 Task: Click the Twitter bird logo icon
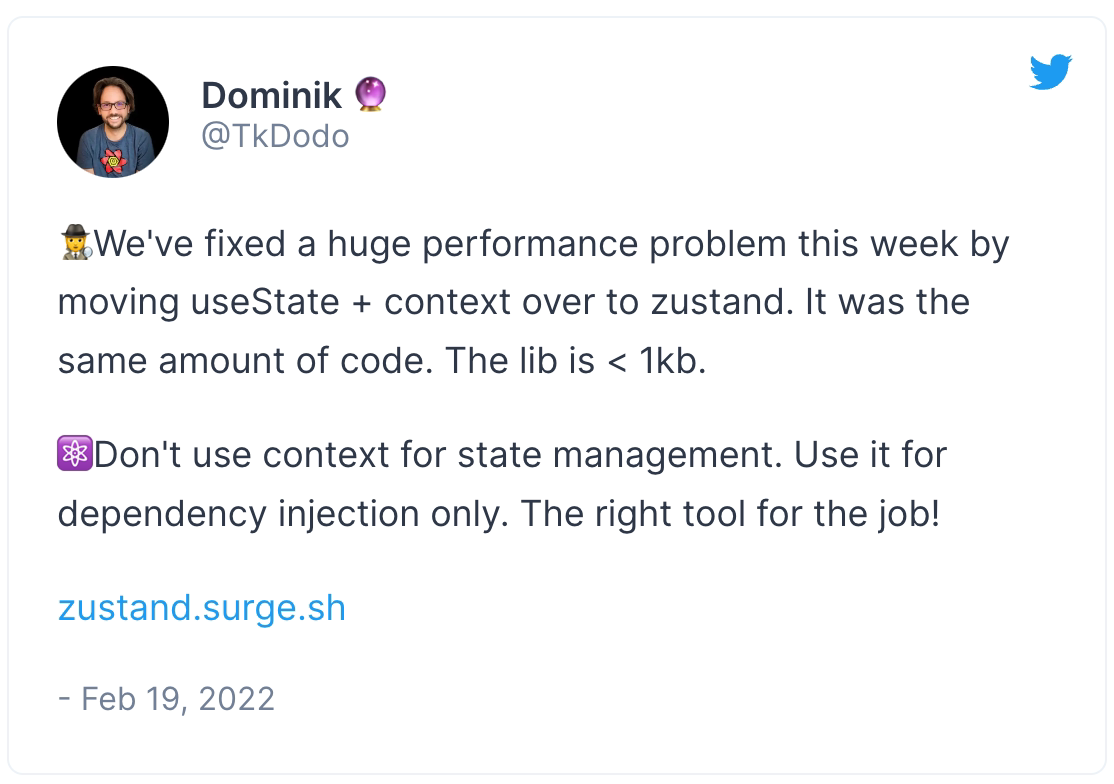pyautogui.click(x=1050, y=72)
